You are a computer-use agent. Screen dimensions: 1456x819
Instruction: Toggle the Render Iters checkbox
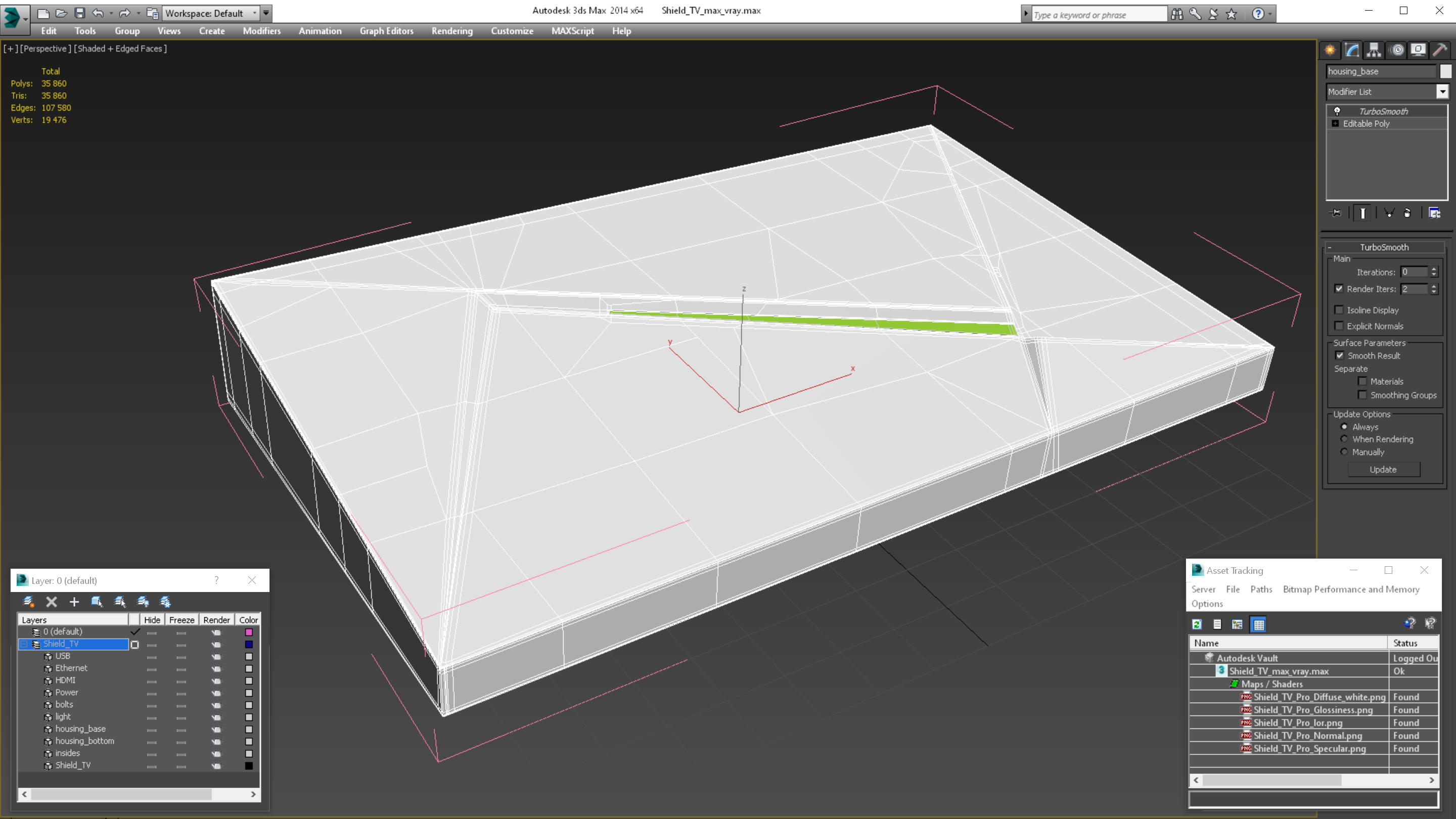[1339, 289]
